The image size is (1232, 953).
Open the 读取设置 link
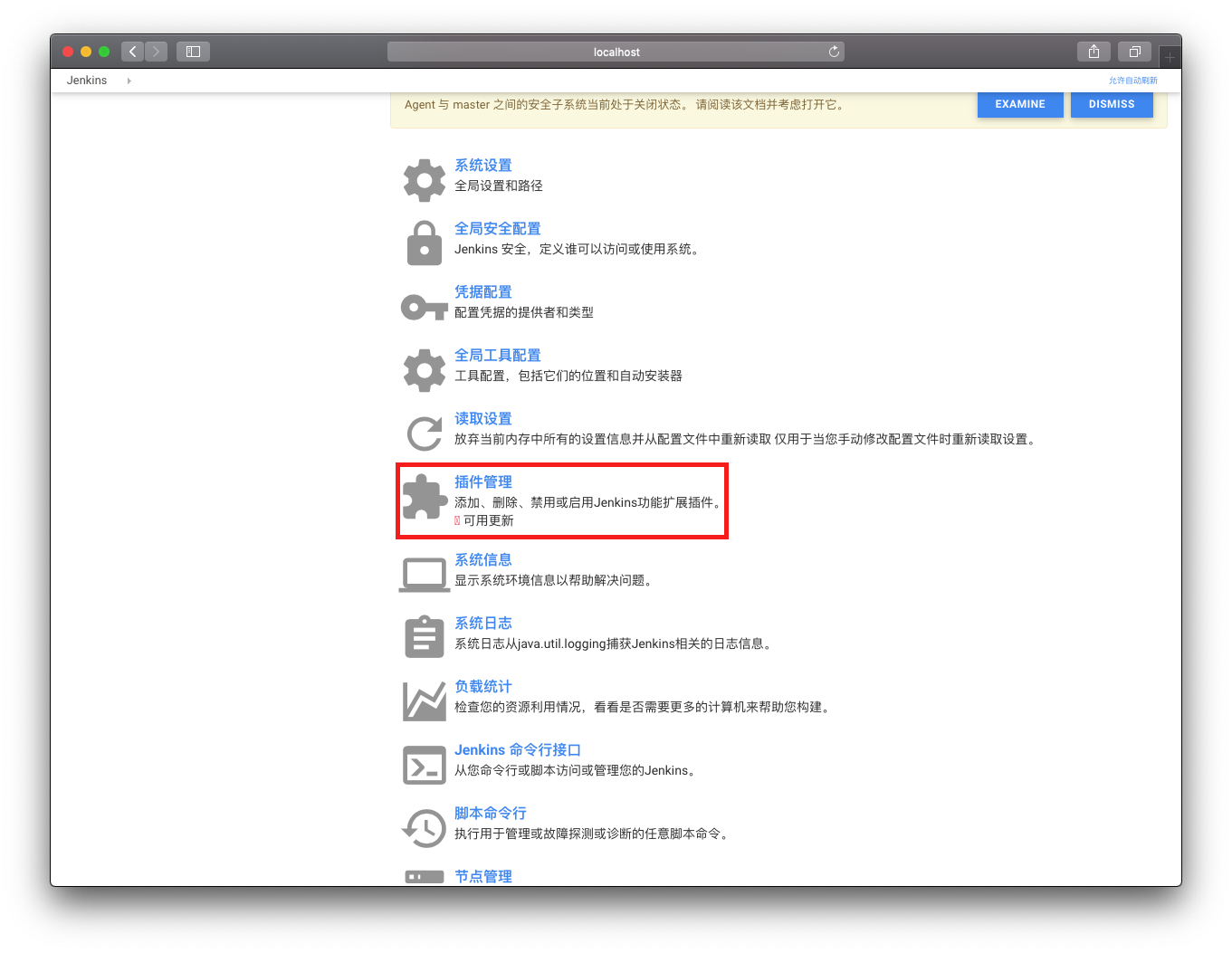pos(483,418)
